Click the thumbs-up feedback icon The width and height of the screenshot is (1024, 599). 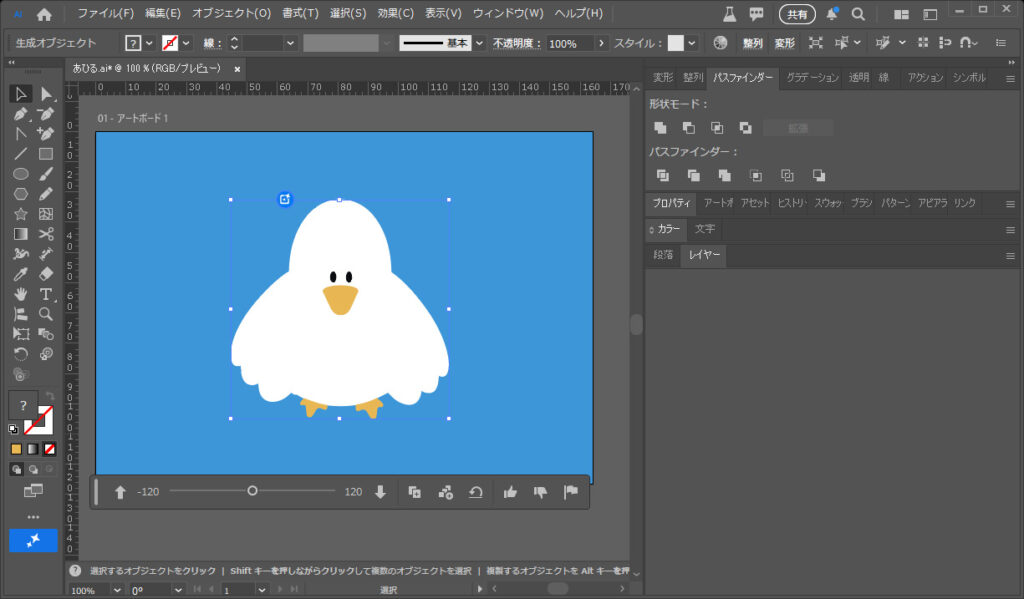tap(510, 492)
